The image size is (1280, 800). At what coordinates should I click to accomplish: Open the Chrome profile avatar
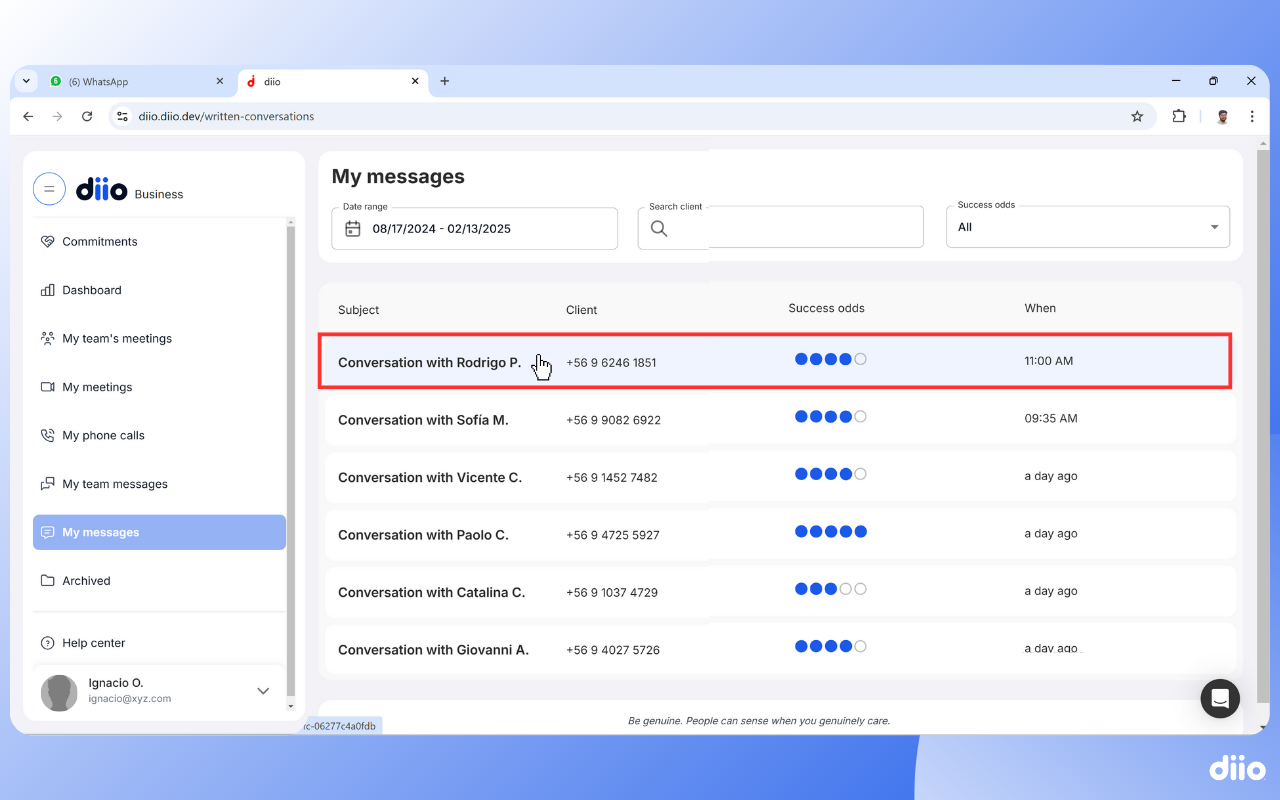click(1222, 116)
